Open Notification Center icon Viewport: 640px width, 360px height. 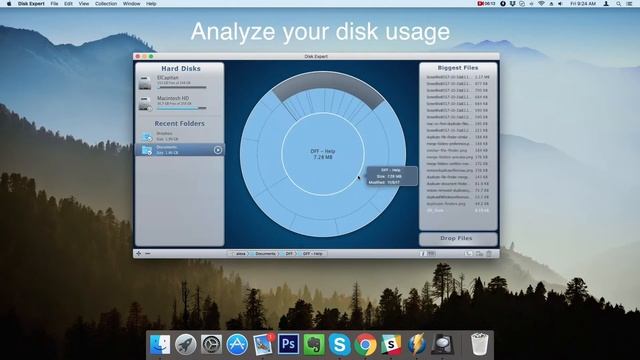(629, 4)
